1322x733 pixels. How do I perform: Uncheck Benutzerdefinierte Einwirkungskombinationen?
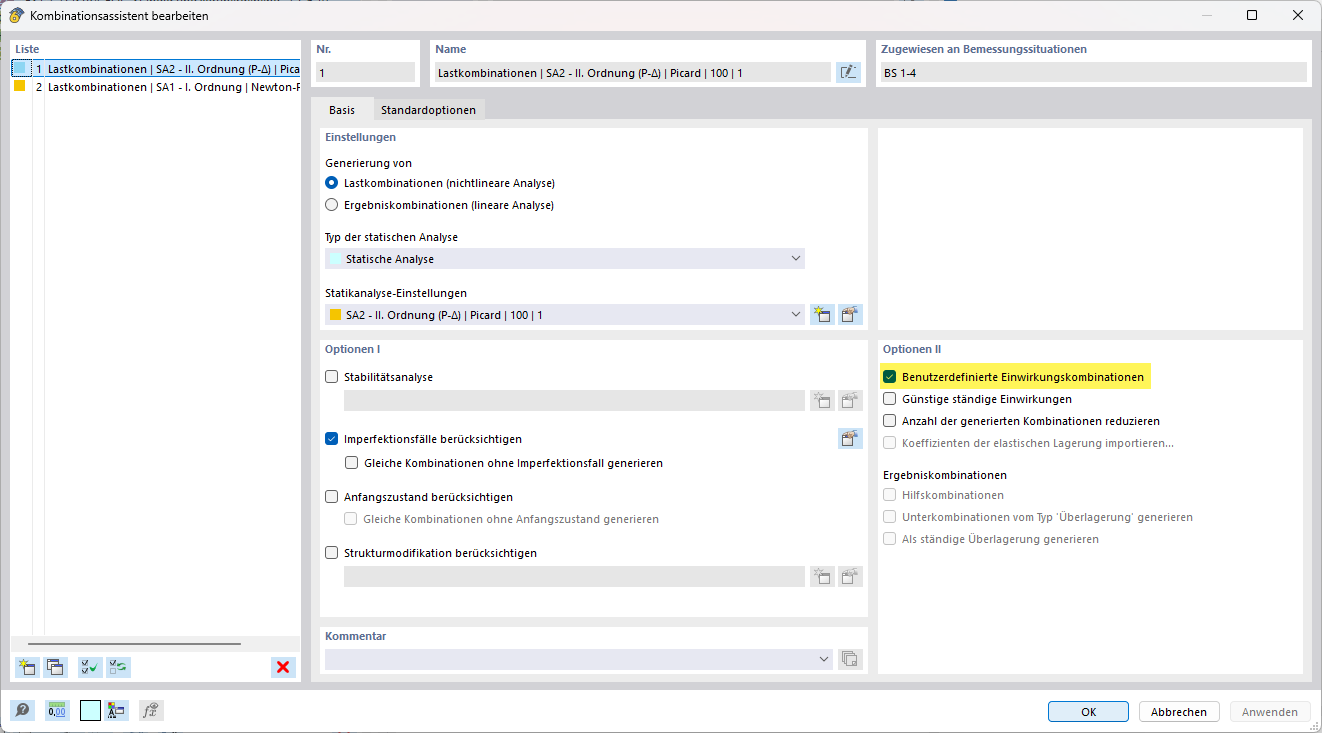[x=889, y=377]
